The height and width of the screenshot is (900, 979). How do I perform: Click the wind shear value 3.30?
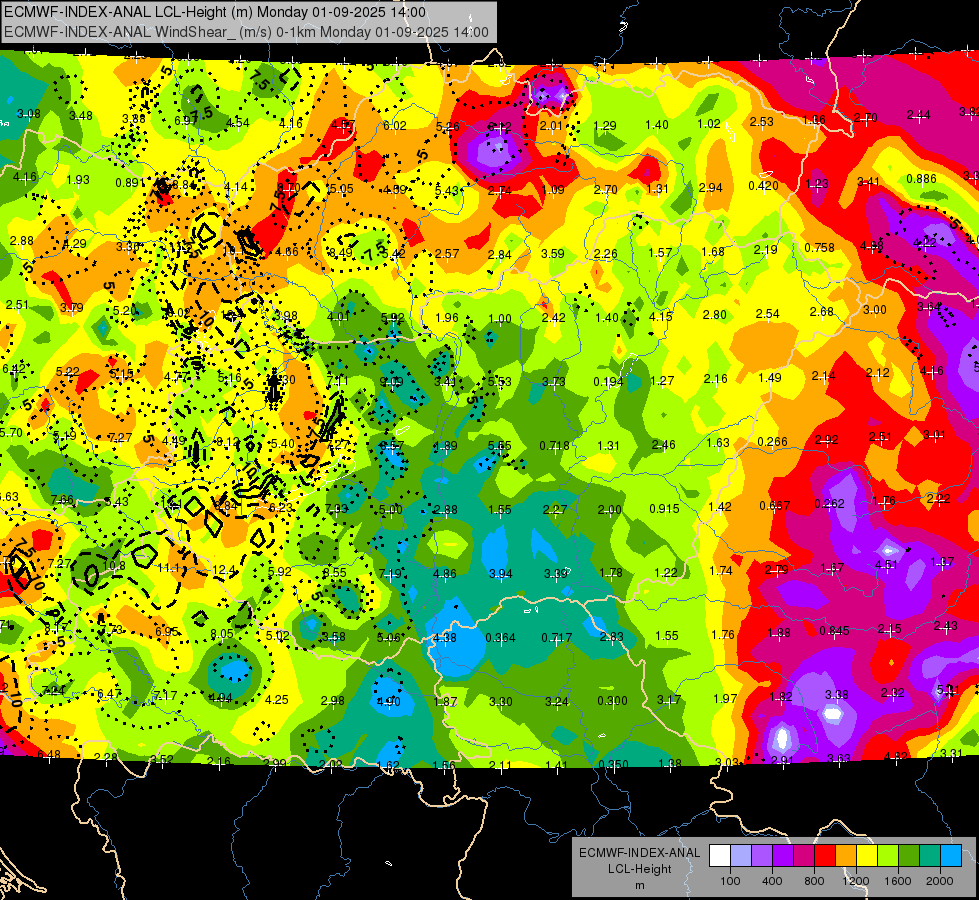point(500,701)
